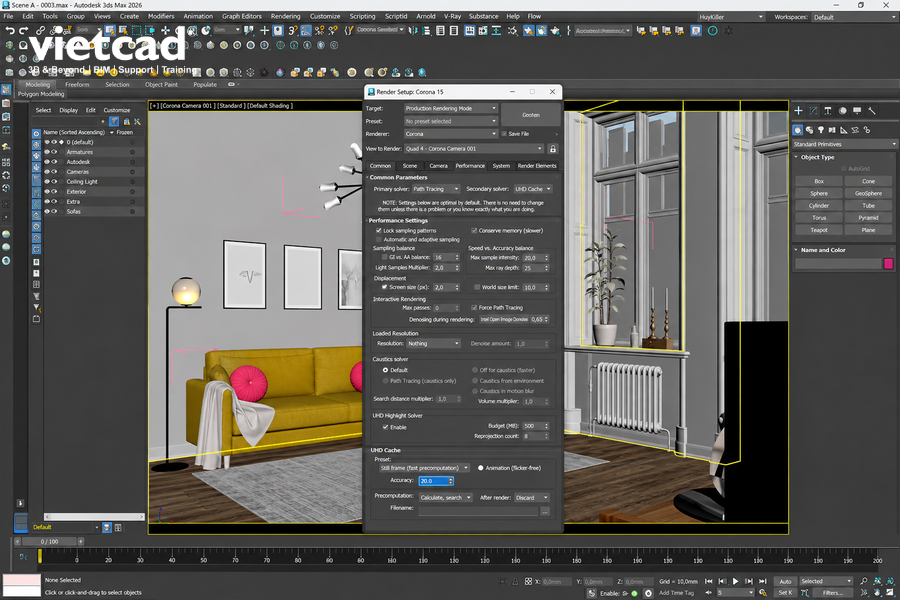Enable the World size limit checkbox
The width and height of the screenshot is (900, 600).
[477, 287]
